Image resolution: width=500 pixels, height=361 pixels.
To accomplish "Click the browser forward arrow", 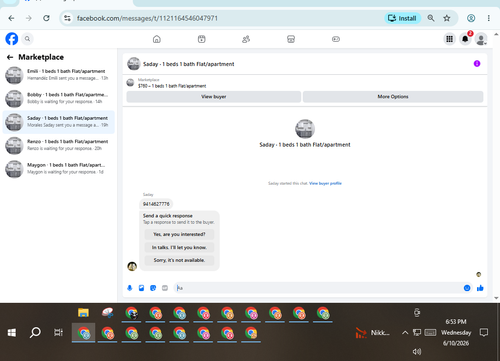I will tap(29, 18).
